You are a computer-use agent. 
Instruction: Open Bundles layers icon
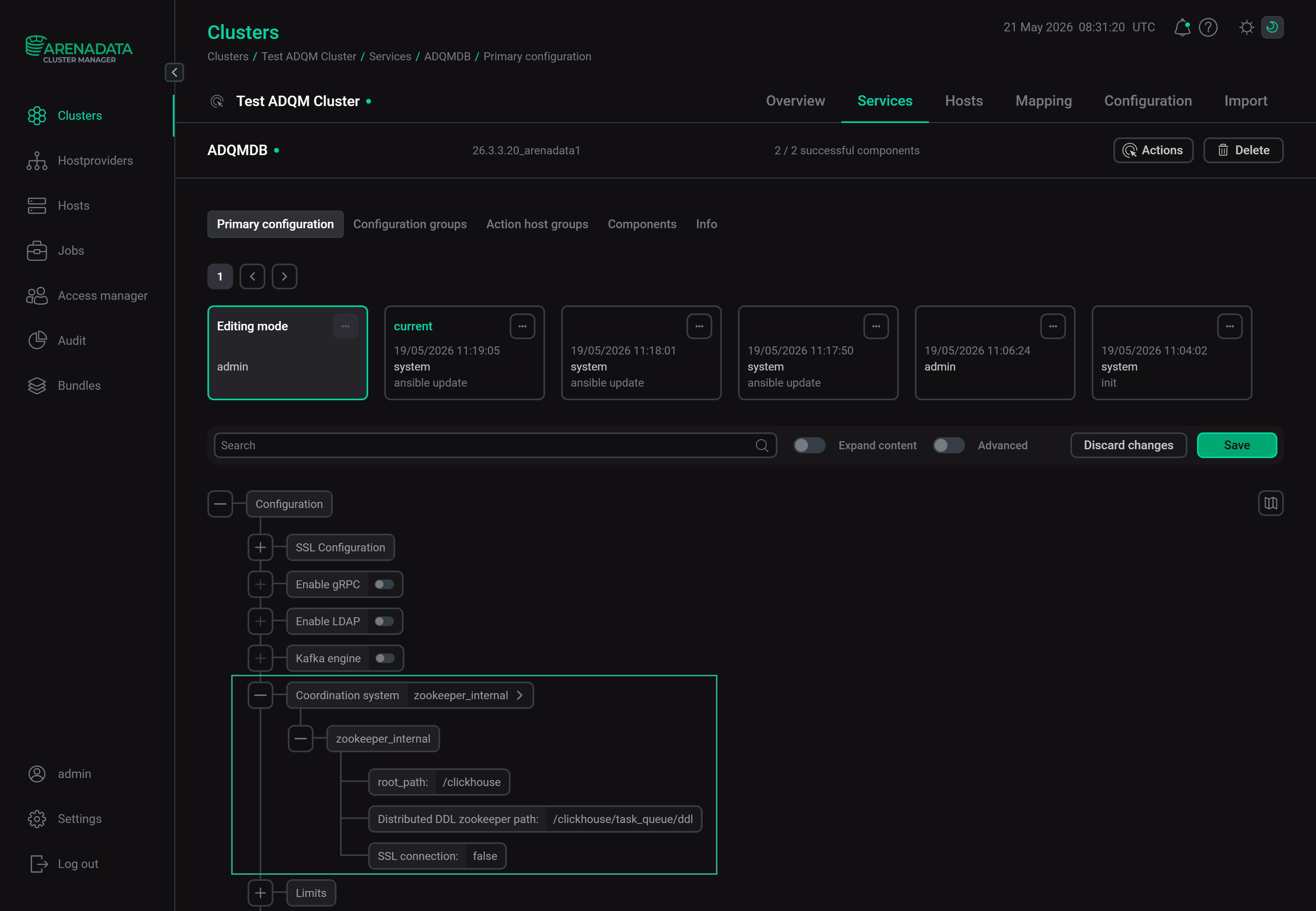(37, 385)
